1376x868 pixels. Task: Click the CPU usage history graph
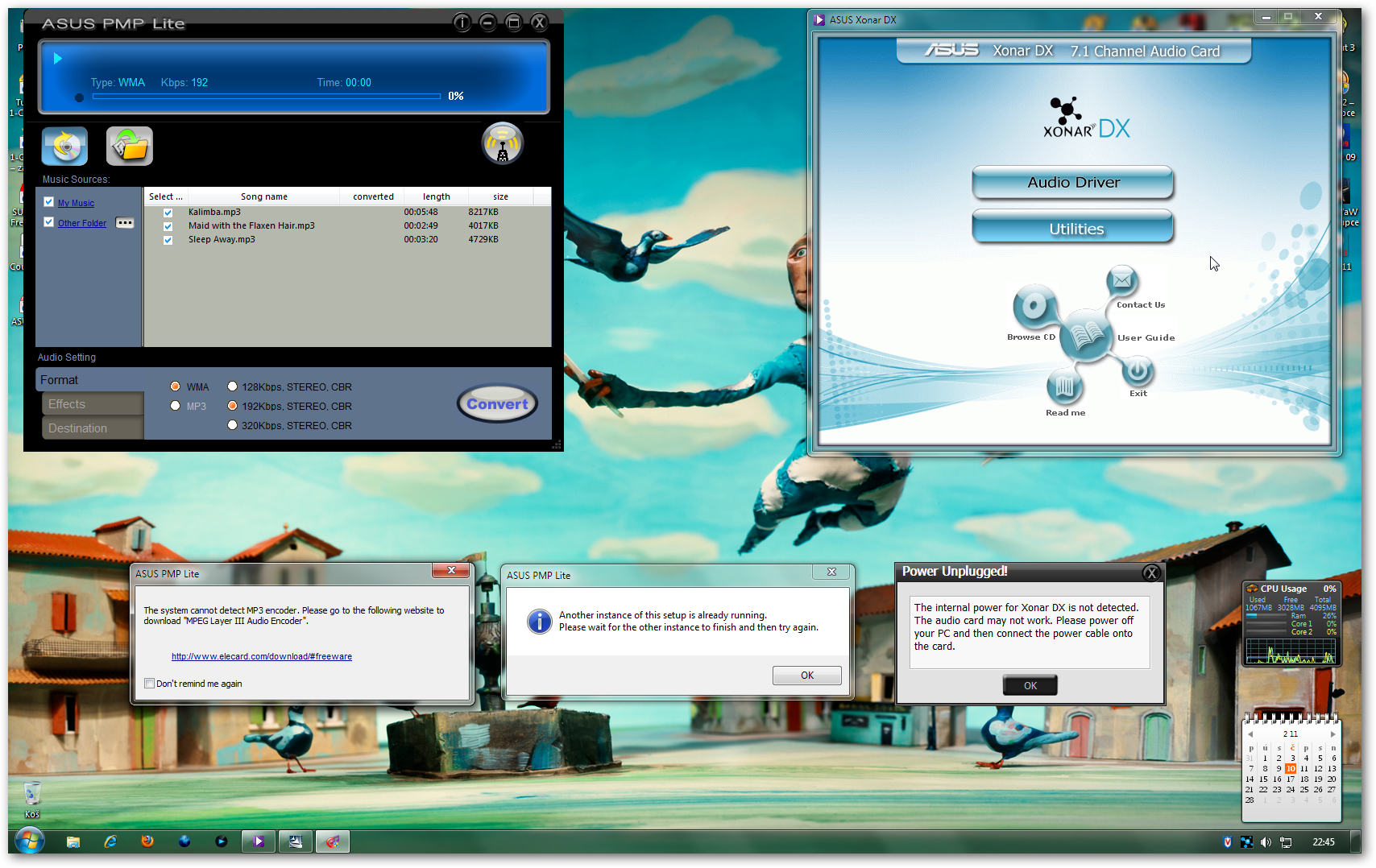click(x=1291, y=651)
